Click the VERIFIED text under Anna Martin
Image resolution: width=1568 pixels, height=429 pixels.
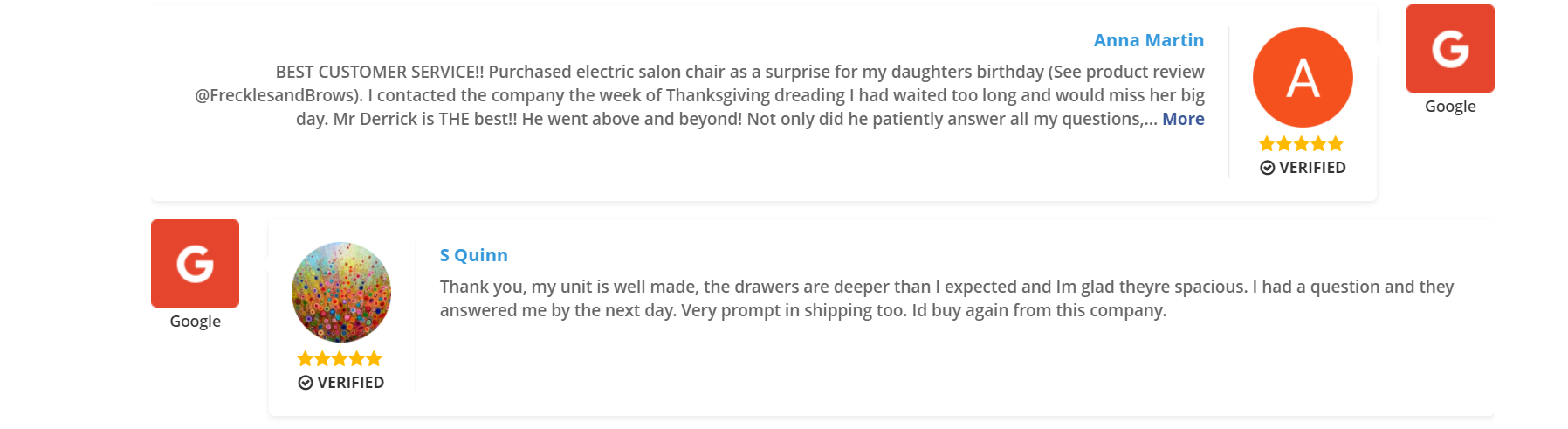tap(1312, 168)
